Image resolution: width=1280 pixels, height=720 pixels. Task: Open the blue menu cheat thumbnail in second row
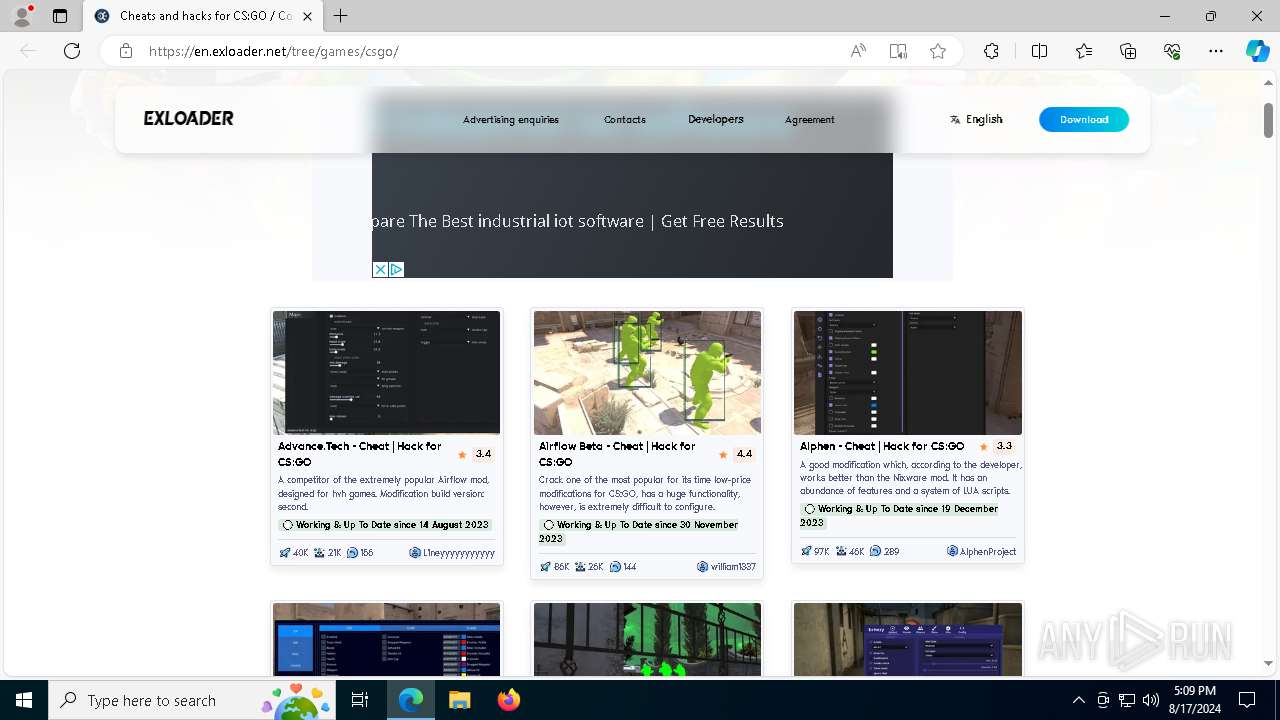tap(387, 639)
